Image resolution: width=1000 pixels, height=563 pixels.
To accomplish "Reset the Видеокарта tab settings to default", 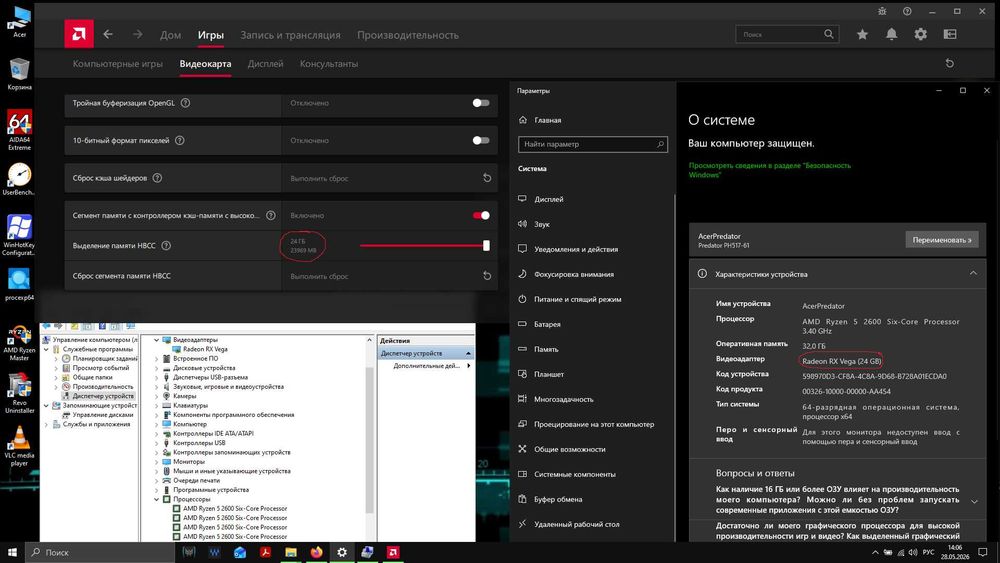I will (950, 63).
